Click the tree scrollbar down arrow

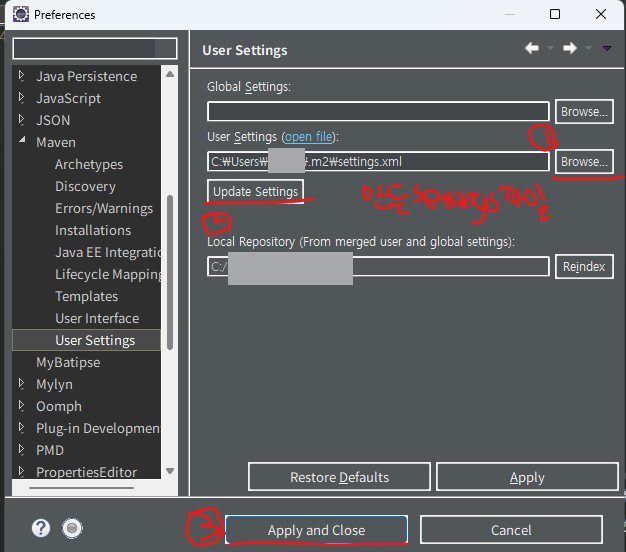[170, 471]
